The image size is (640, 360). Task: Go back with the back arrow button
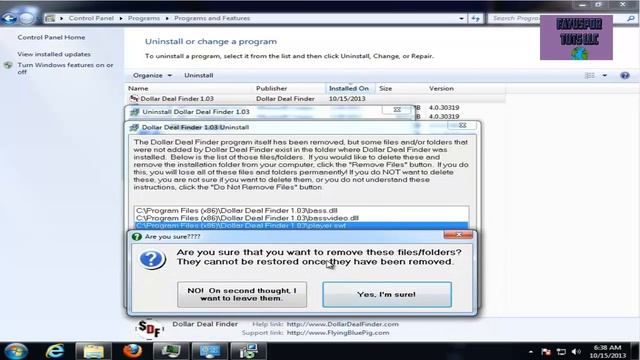(9, 18)
